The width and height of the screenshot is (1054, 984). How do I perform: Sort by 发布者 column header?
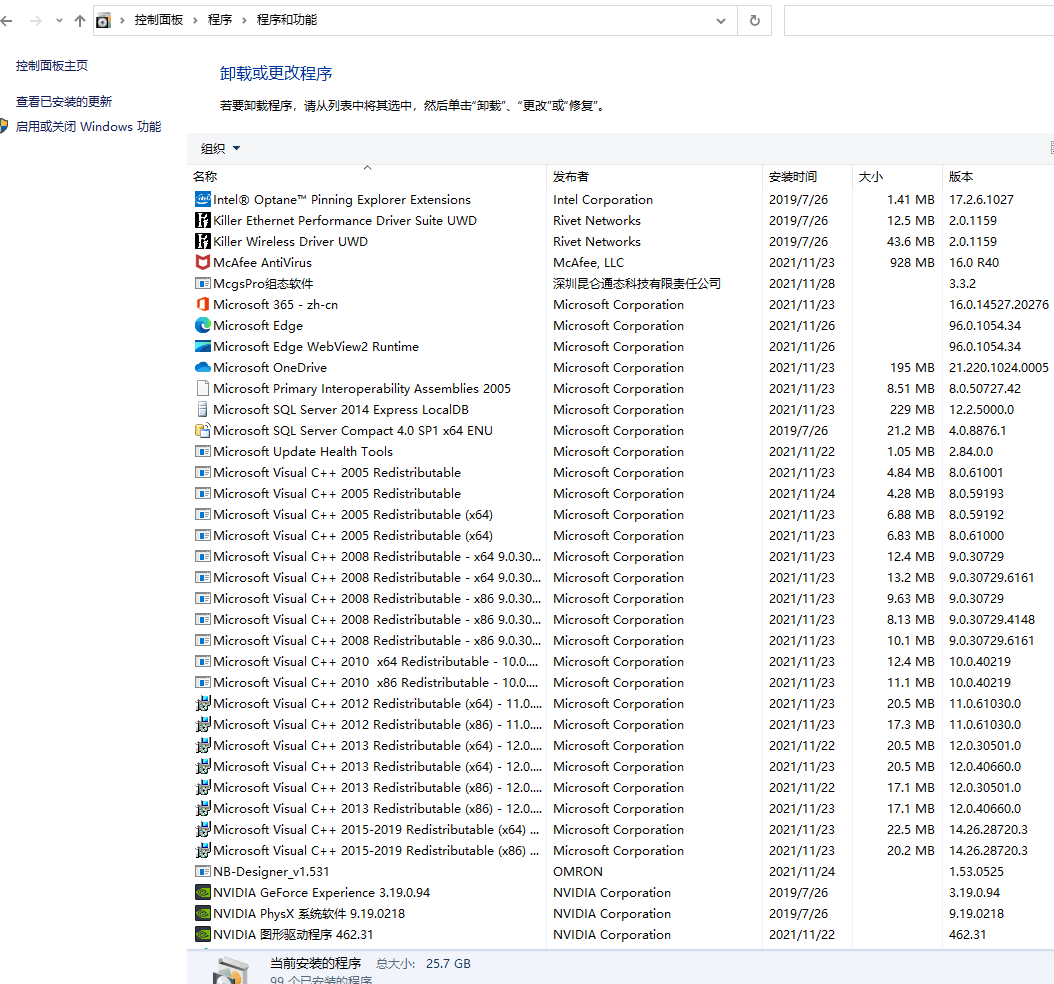click(x=571, y=177)
